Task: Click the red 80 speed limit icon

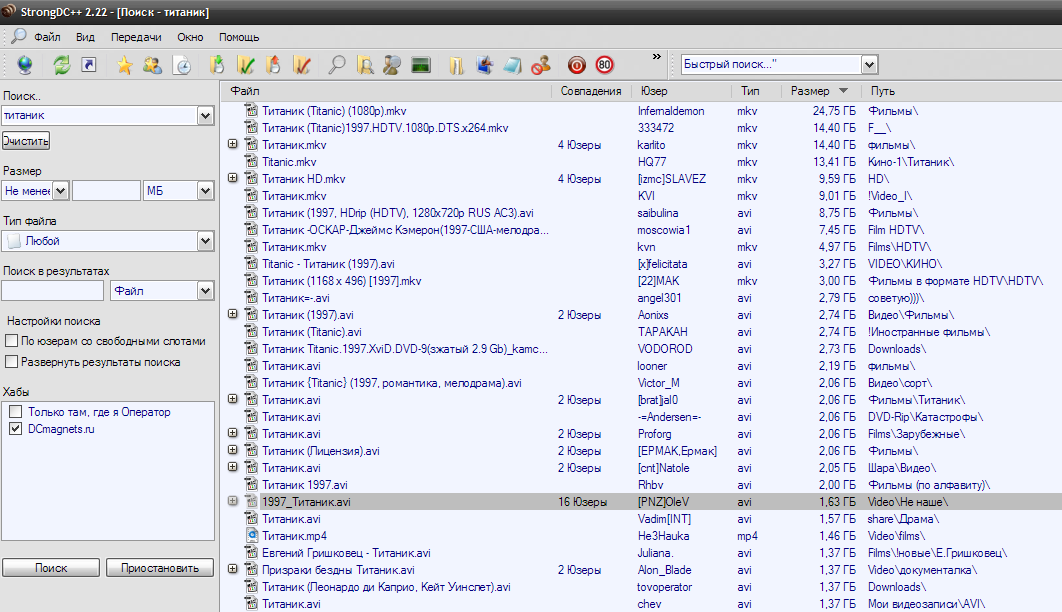Action: point(604,65)
